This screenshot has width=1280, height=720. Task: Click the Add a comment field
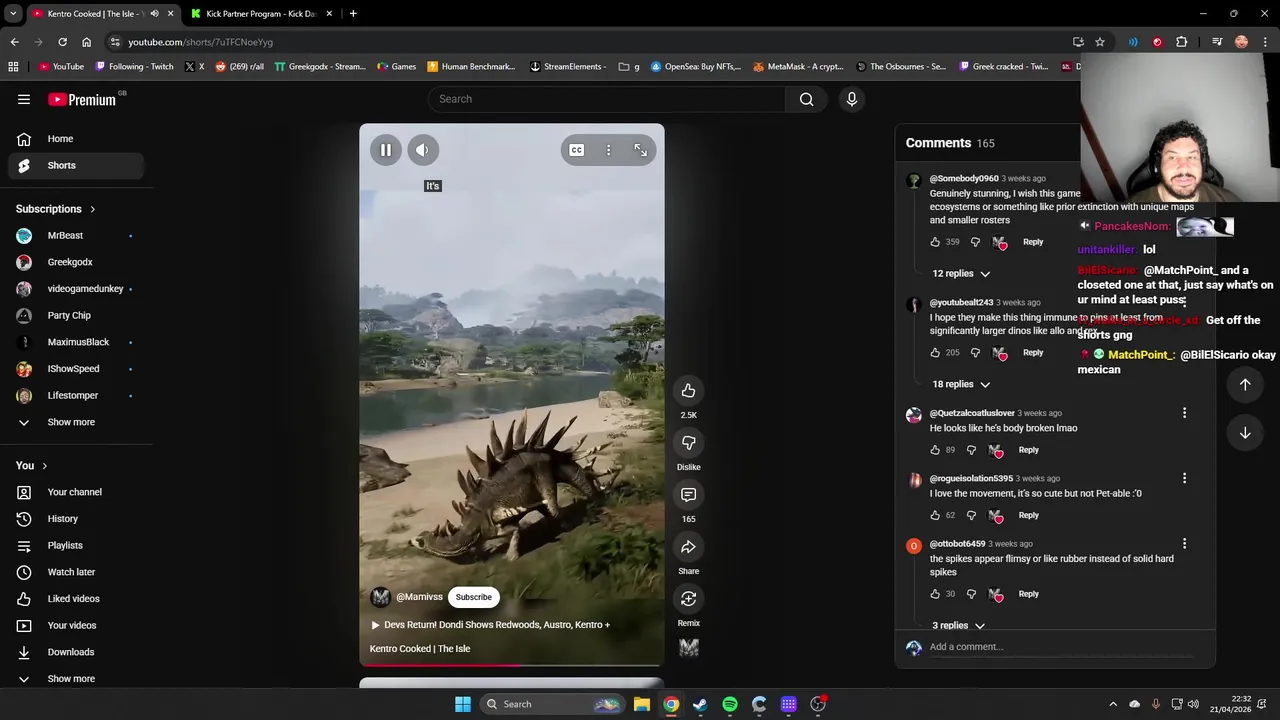[1060, 647]
